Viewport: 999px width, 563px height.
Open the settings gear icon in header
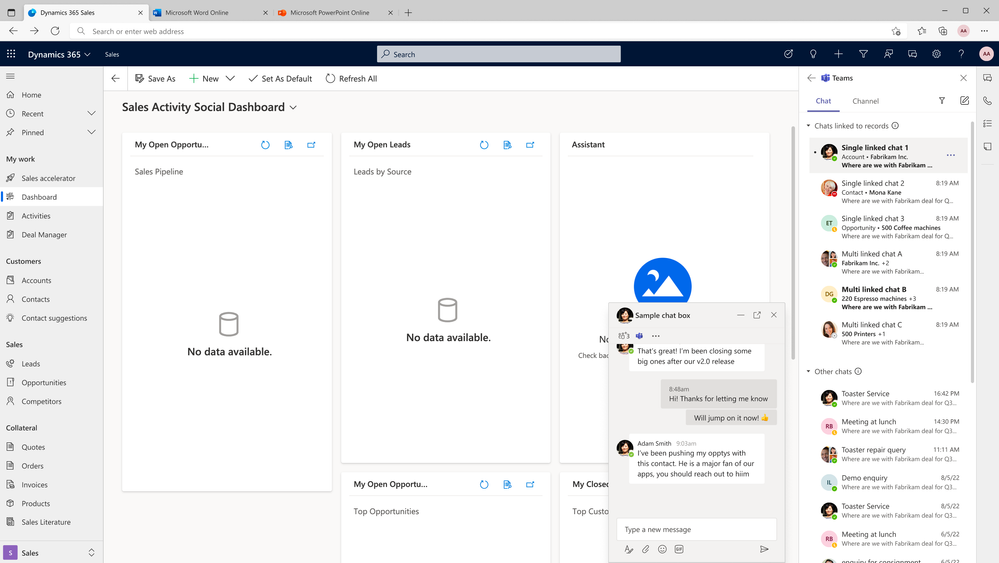pos(937,54)
